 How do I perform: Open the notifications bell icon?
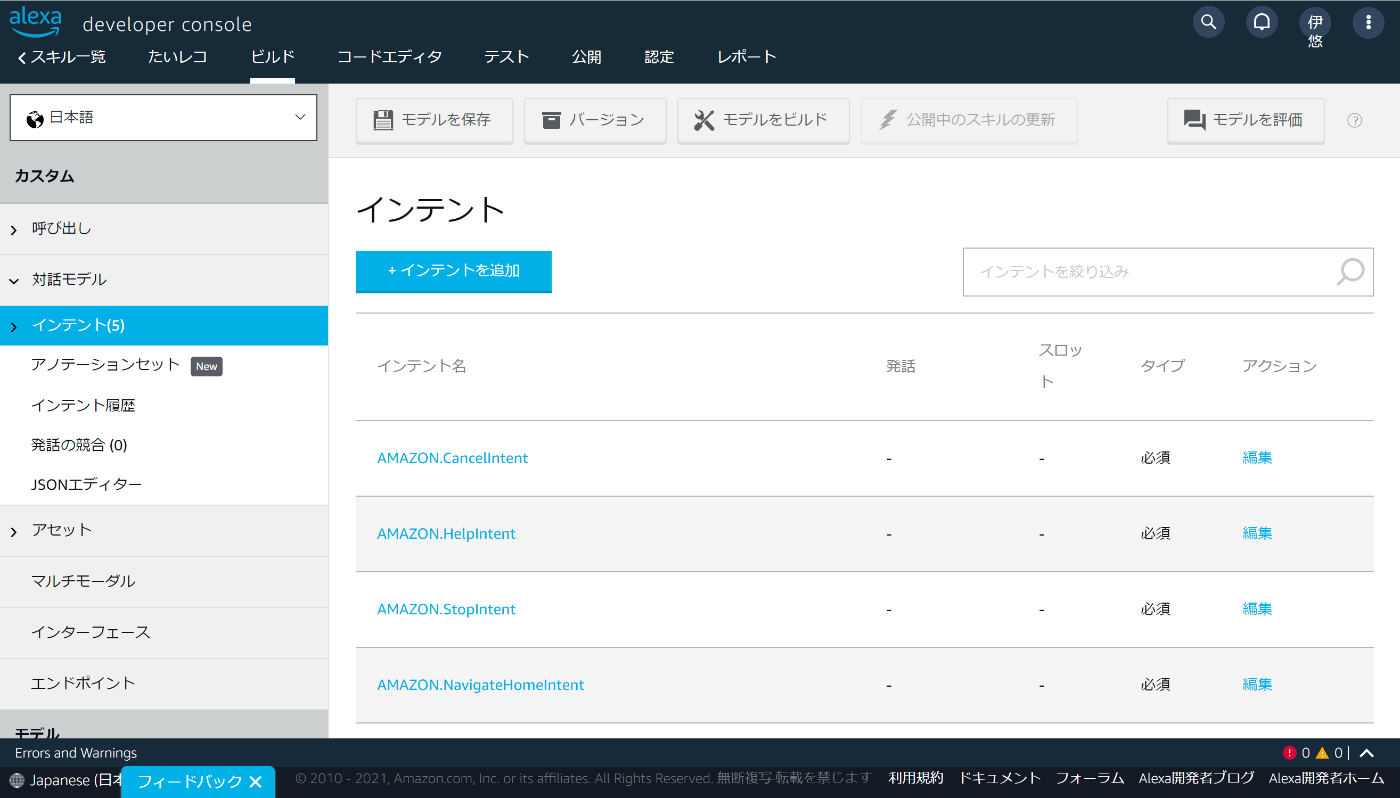coord(1262,22)
